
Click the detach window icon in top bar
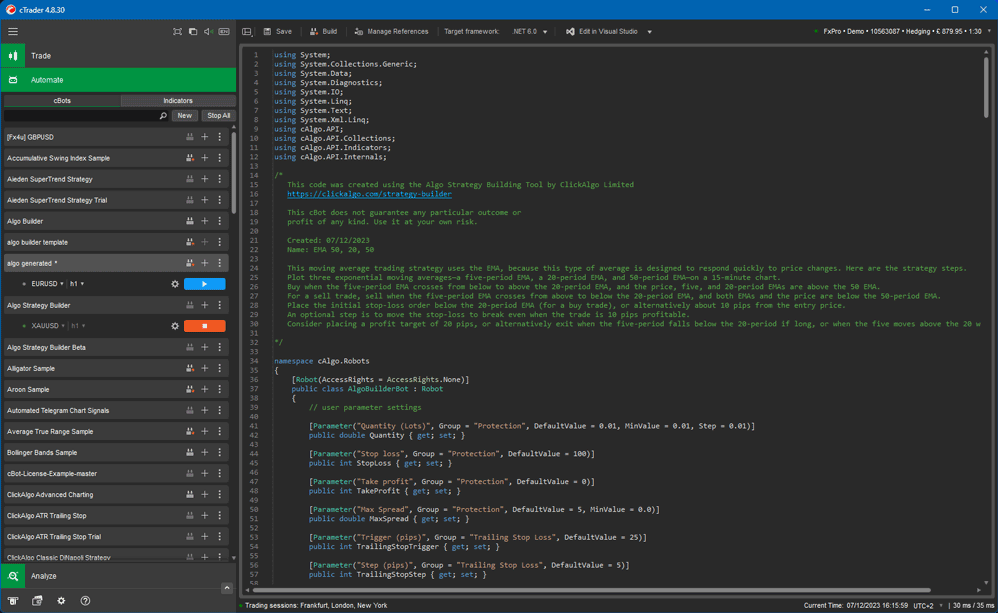click(x=193, y=31)
